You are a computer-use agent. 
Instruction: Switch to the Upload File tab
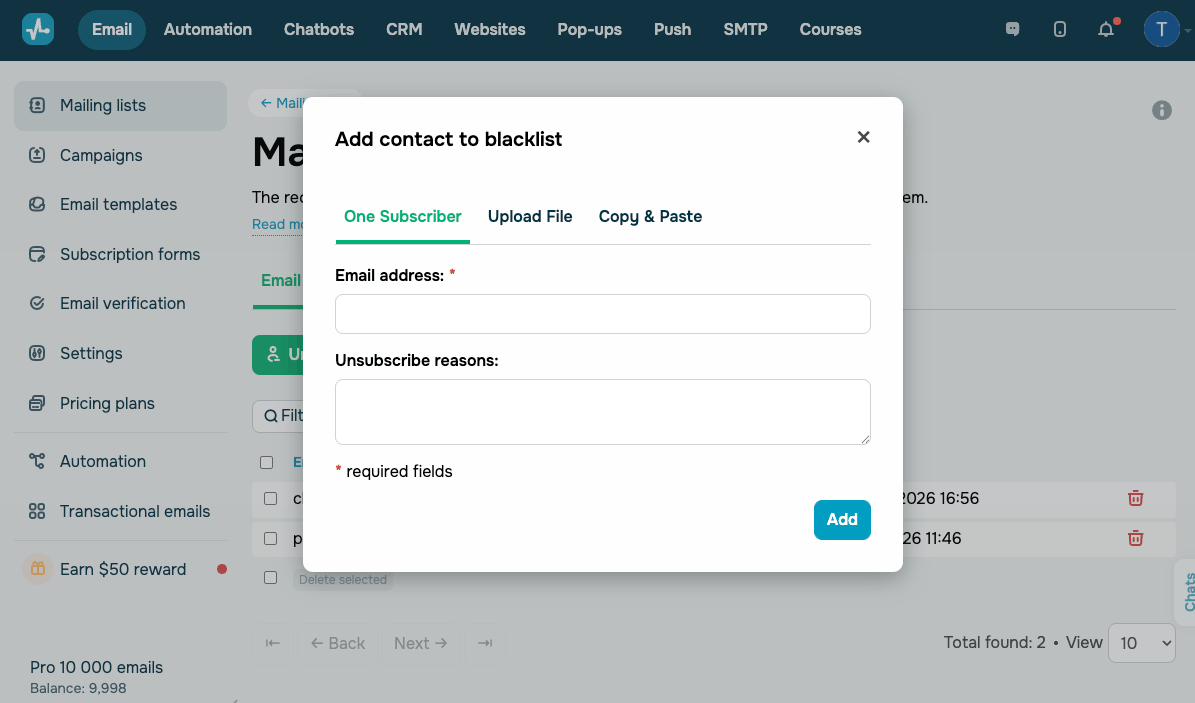530,216
